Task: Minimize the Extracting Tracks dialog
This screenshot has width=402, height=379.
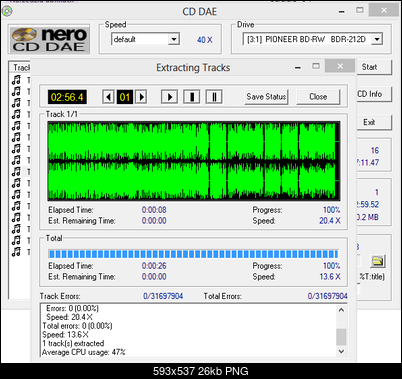Action: click(298, 67)
